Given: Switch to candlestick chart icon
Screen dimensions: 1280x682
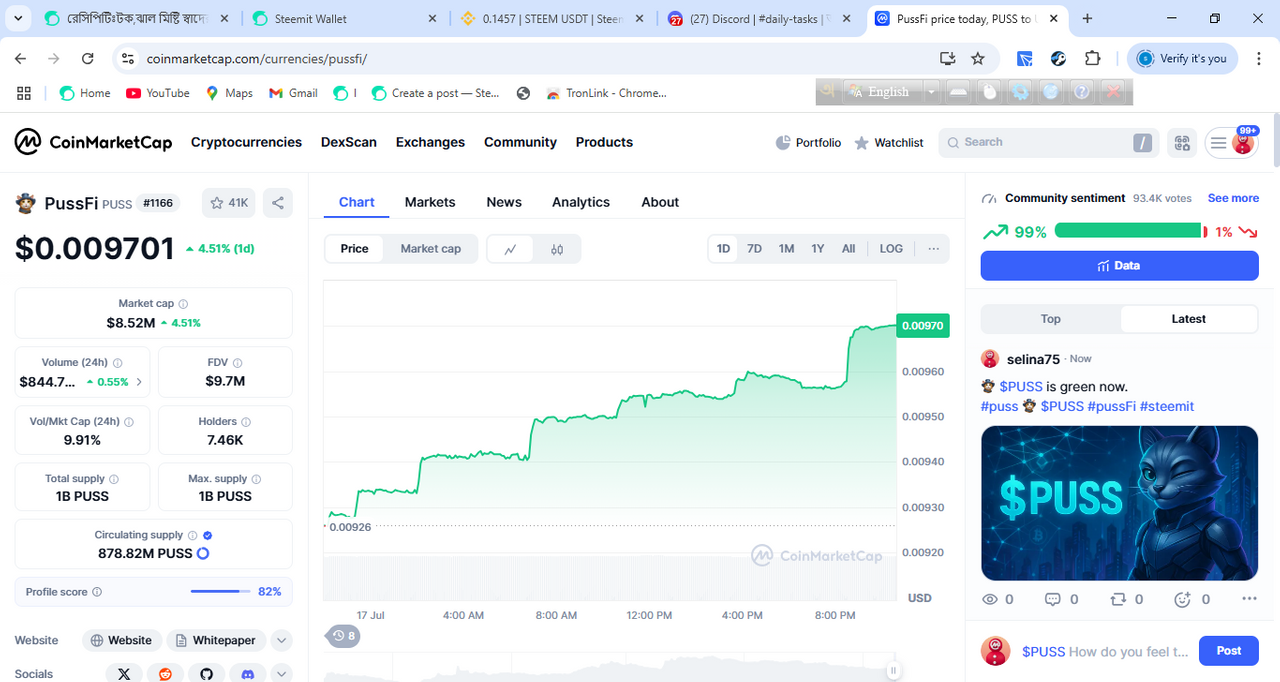Looking at the screenshot, I should [557, 249].
